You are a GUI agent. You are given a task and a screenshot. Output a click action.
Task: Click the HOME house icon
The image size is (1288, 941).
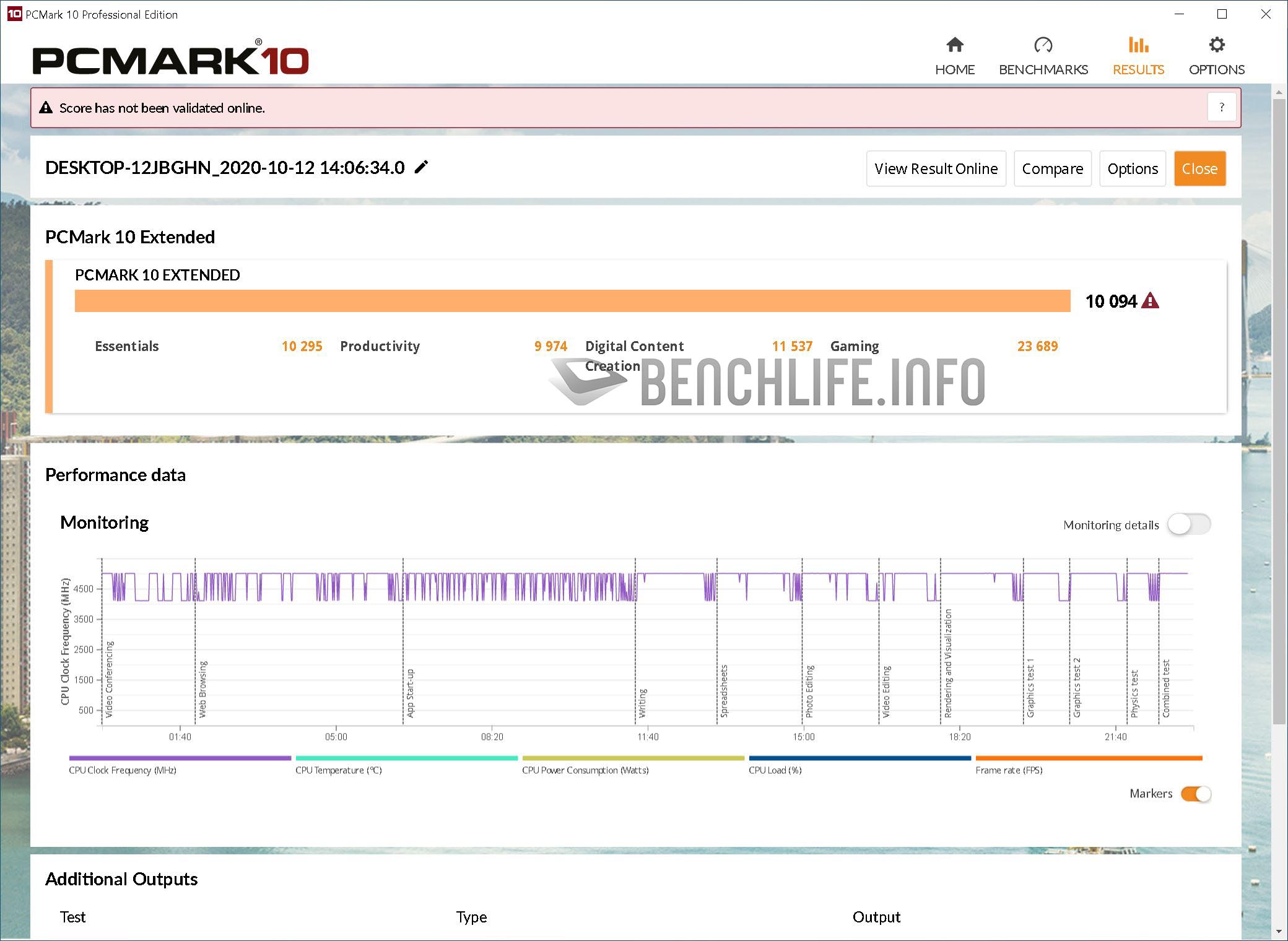(954, 45)
